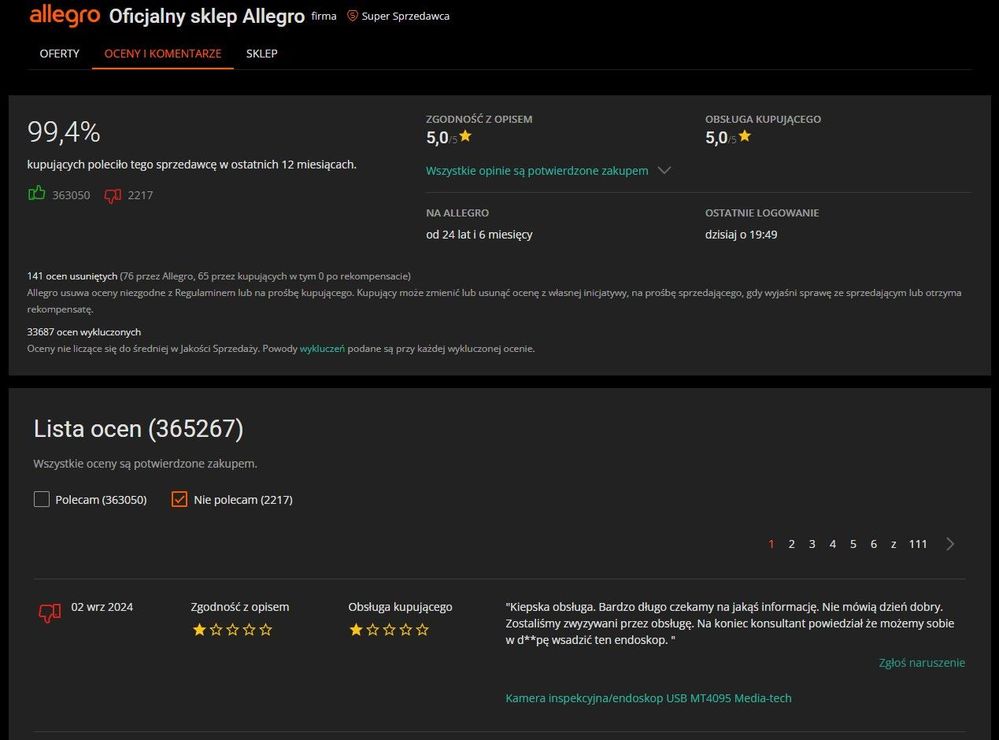Go to ratings page 4
The image size is (999, 740).
point(832,544)
